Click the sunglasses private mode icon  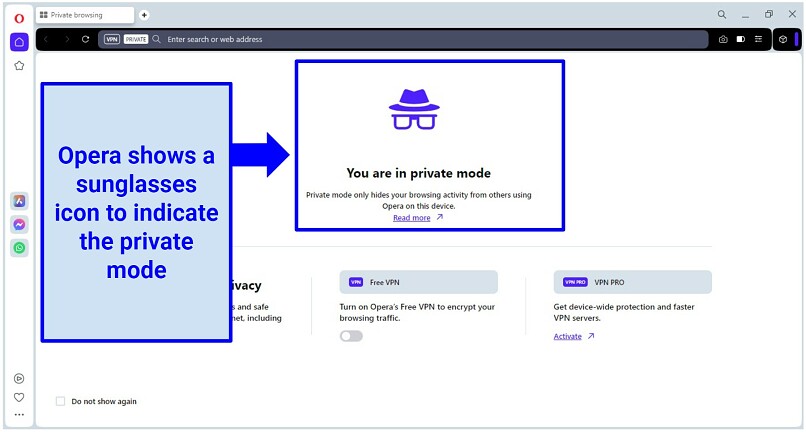point(414,110)
